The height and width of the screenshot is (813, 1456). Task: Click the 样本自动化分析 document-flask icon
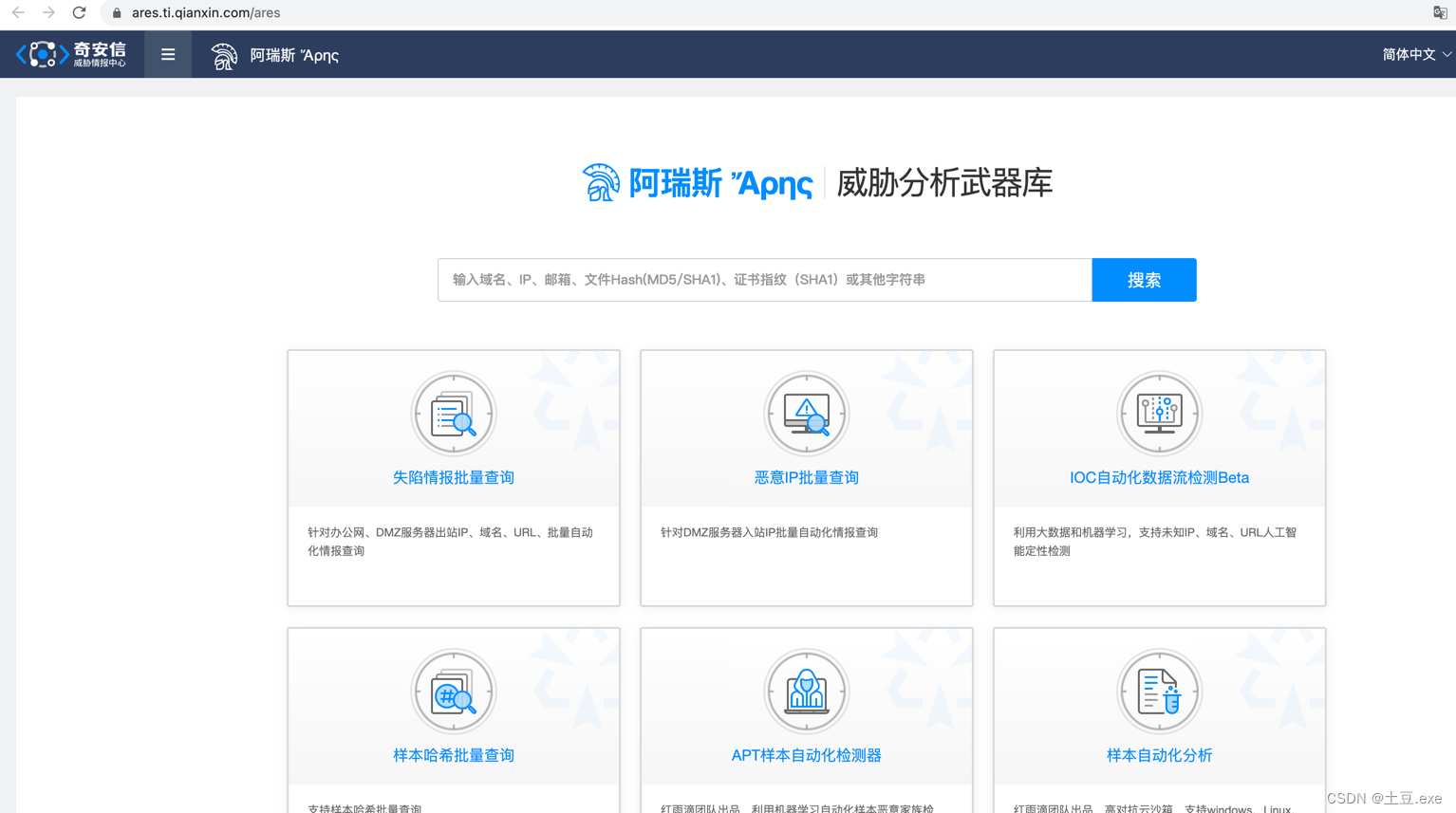[x=1159, y=692]
